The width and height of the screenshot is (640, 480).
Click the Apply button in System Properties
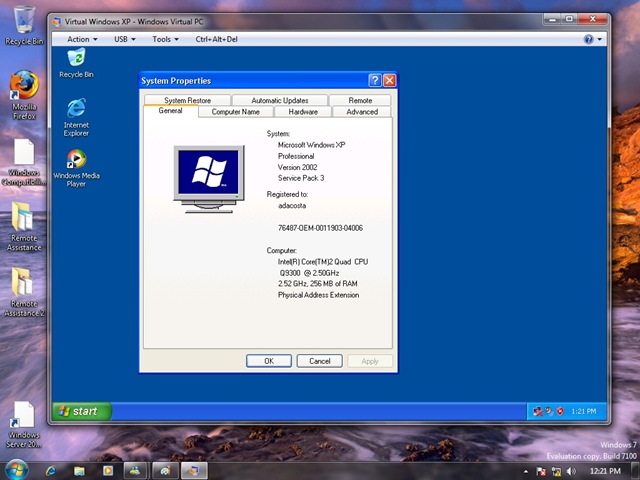(x=370, y=361)
